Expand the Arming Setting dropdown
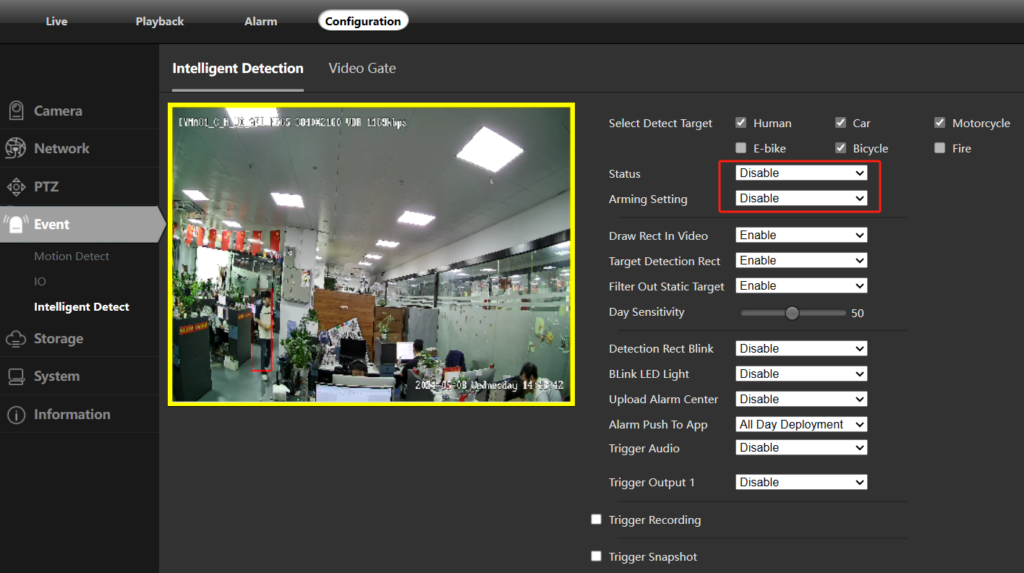 pos(801,198)
